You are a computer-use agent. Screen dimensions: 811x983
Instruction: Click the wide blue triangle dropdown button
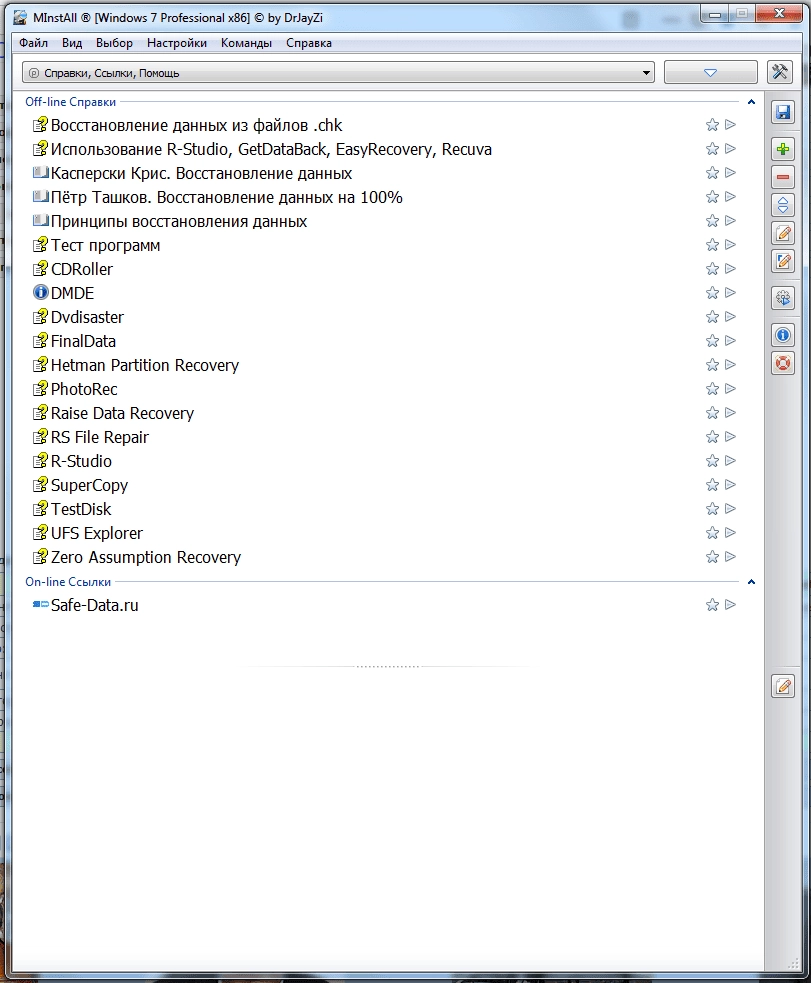pos(710,73)
